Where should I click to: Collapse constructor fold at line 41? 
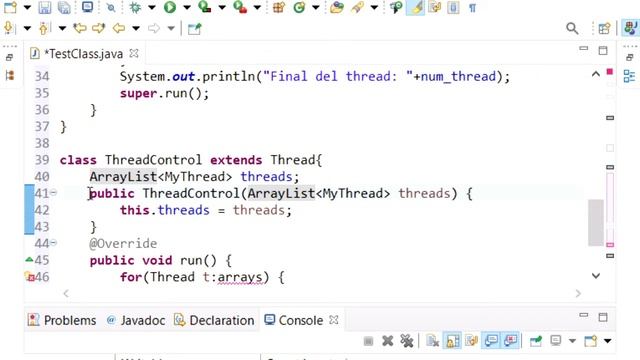54,192
